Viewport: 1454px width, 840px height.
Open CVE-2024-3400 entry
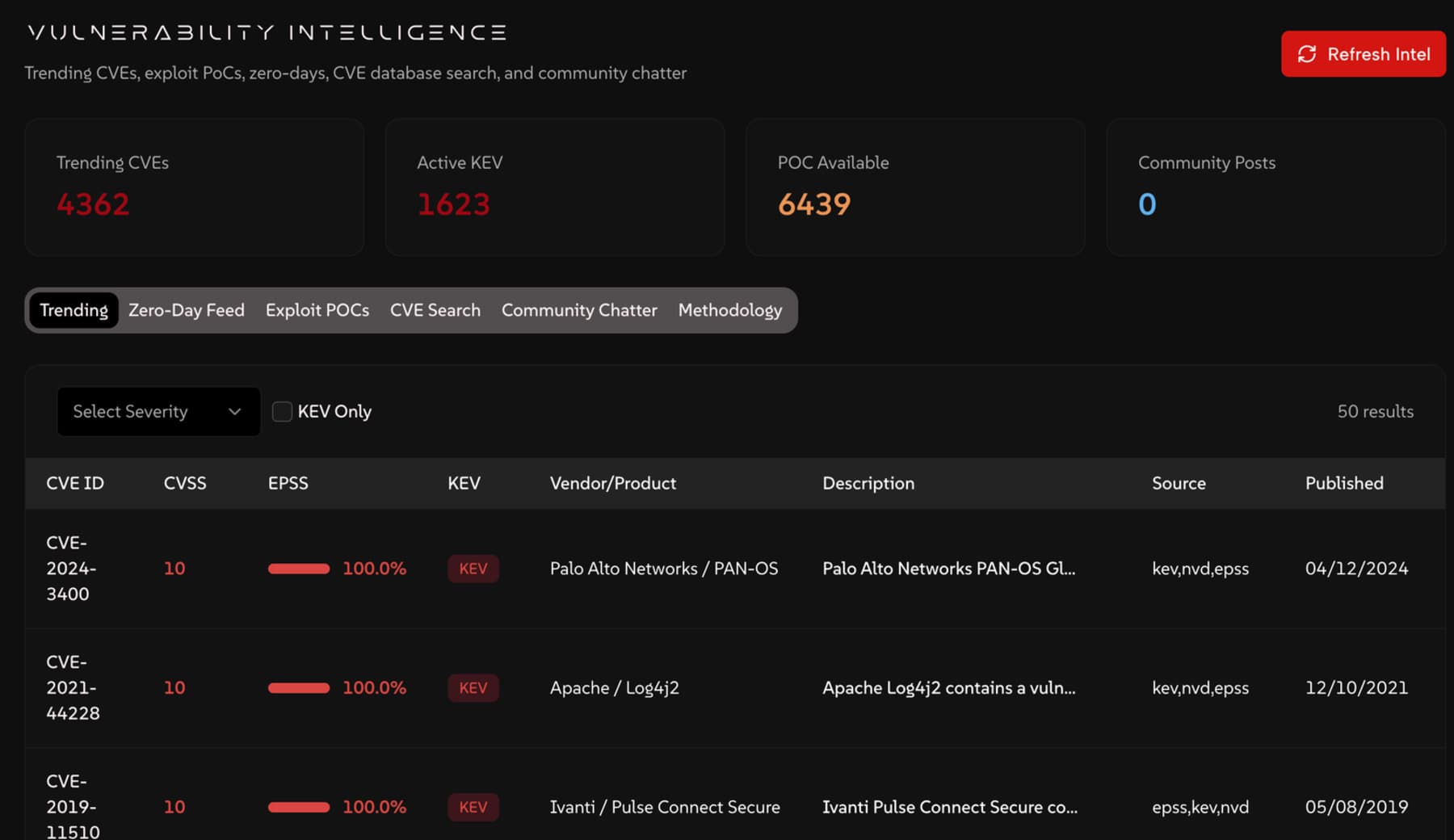(71, 569)
